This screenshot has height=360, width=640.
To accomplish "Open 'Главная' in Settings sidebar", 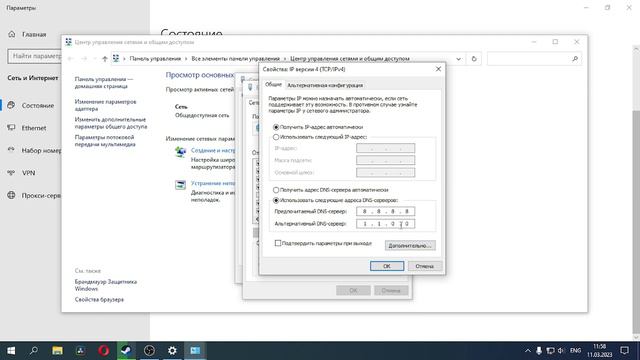I will pyautogui.click(x=34, y=35).
